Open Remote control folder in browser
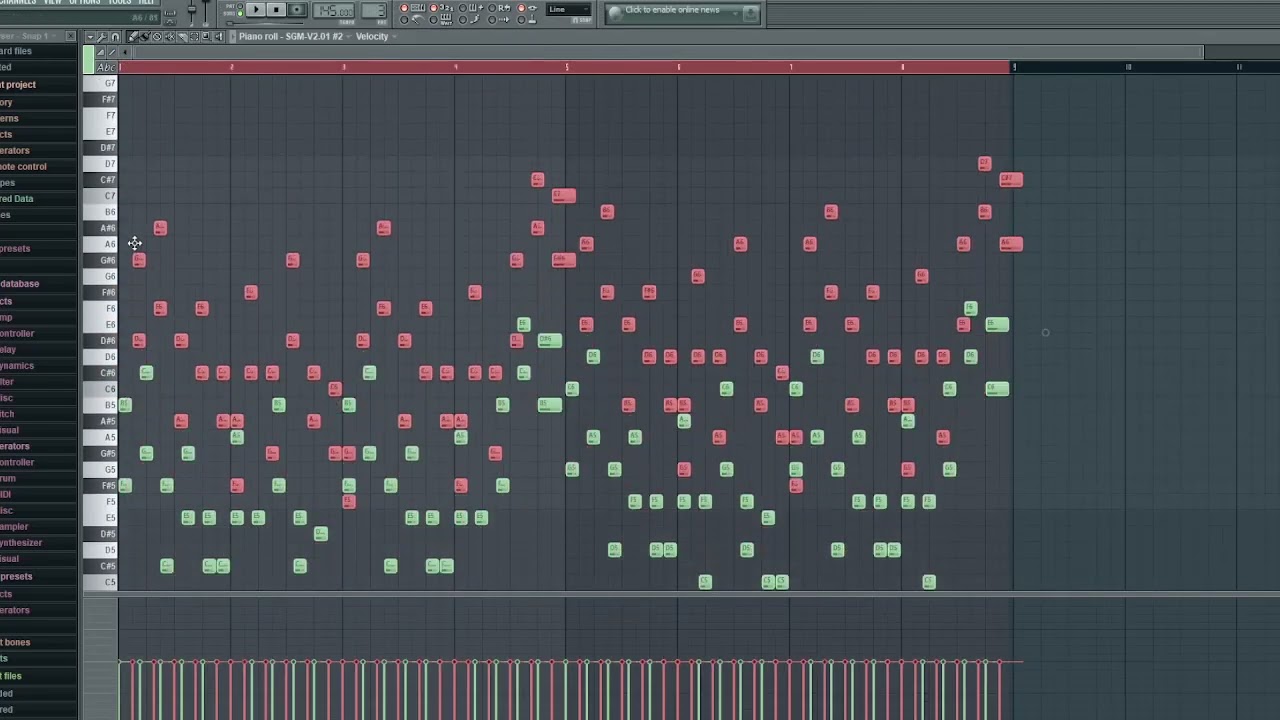Image resolution: width=1280 pixels, height=720 pixels. point(23,167)
